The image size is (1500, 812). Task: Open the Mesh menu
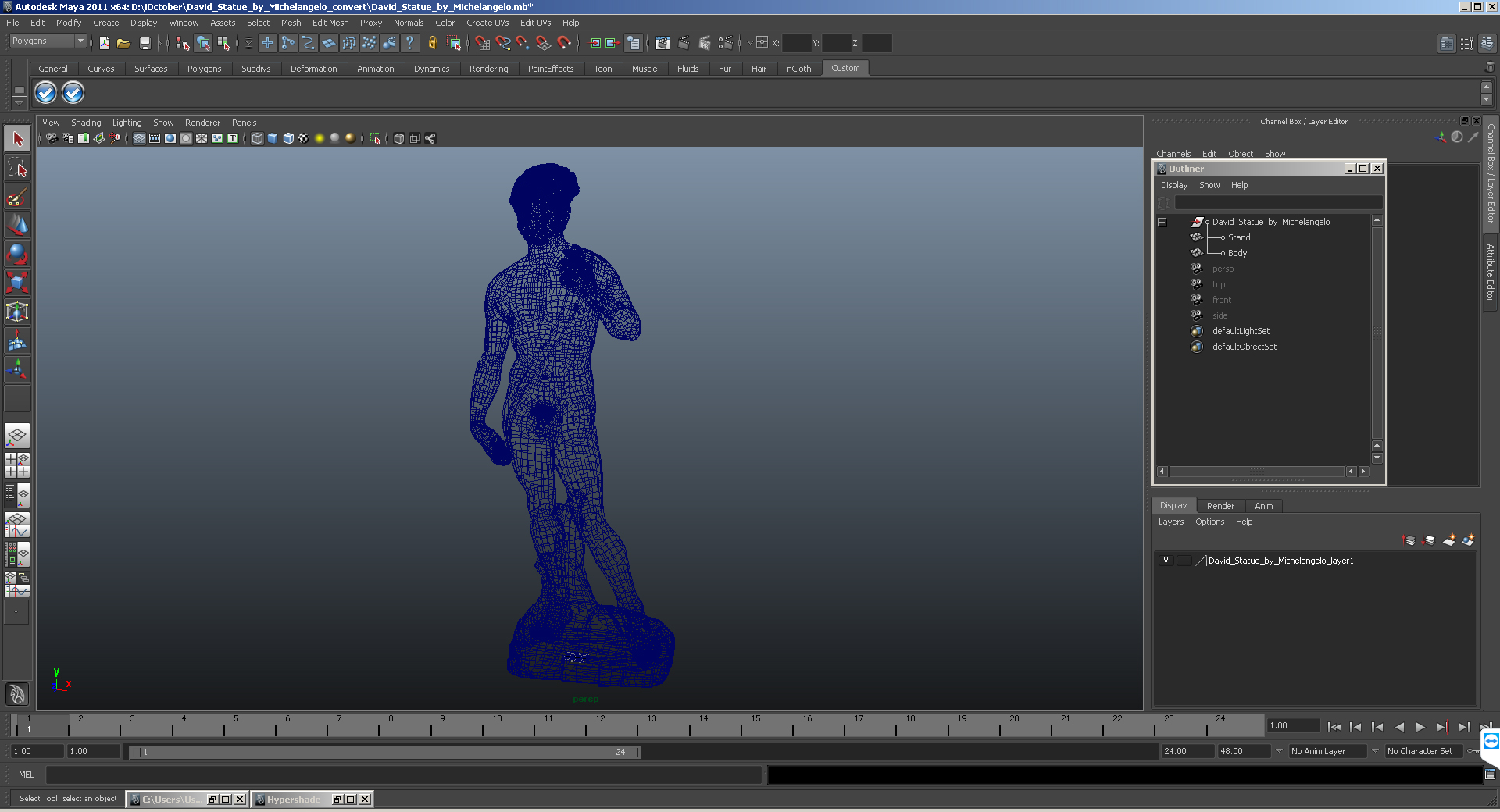click(x=291, y=23)
